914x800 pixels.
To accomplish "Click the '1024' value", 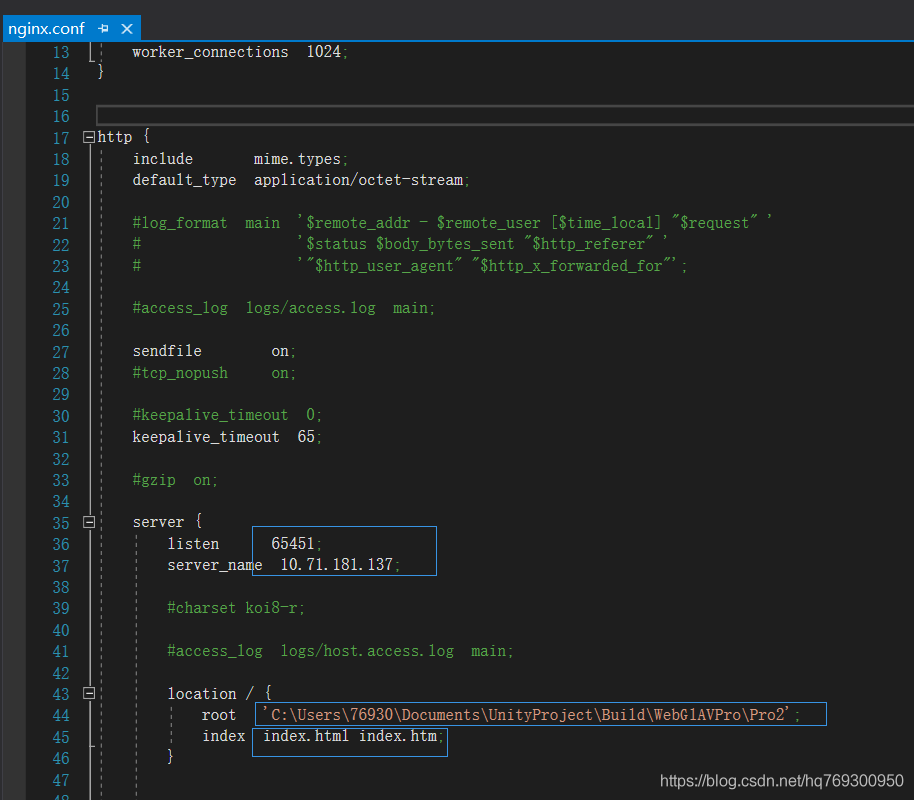I will 324,52.
